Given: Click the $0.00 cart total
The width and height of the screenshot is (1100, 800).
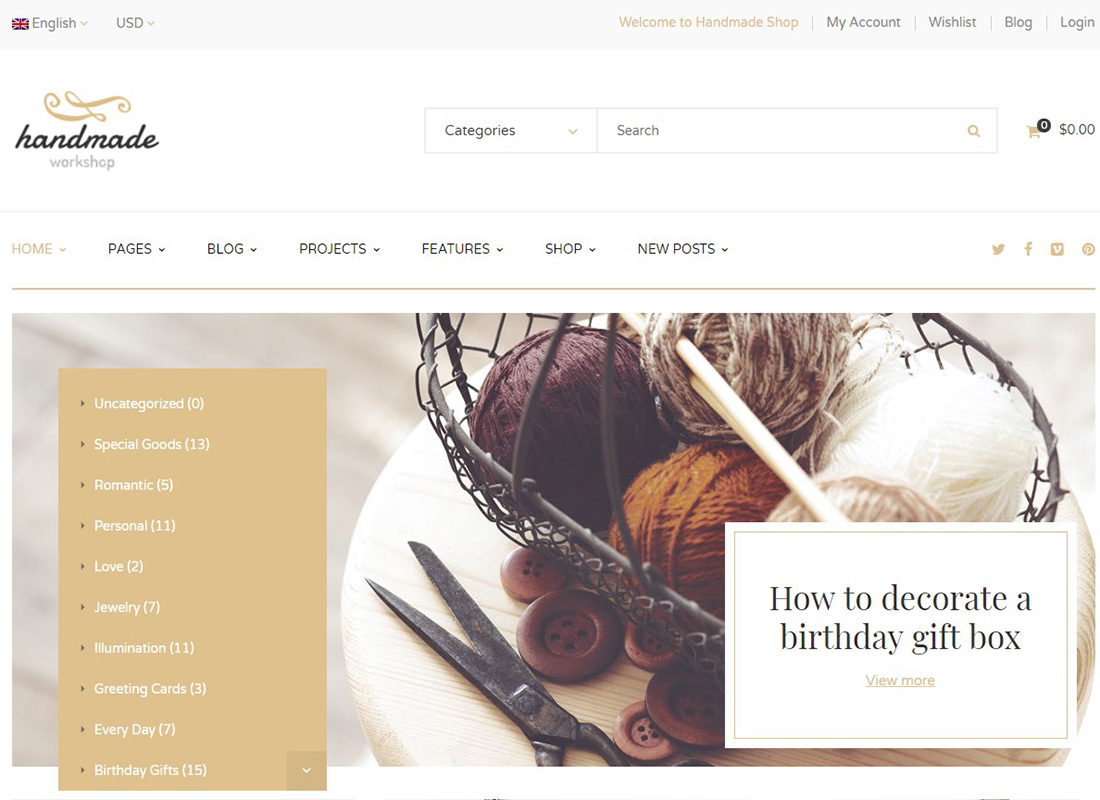Looking at the screenshot, I should pos(1077,130).
